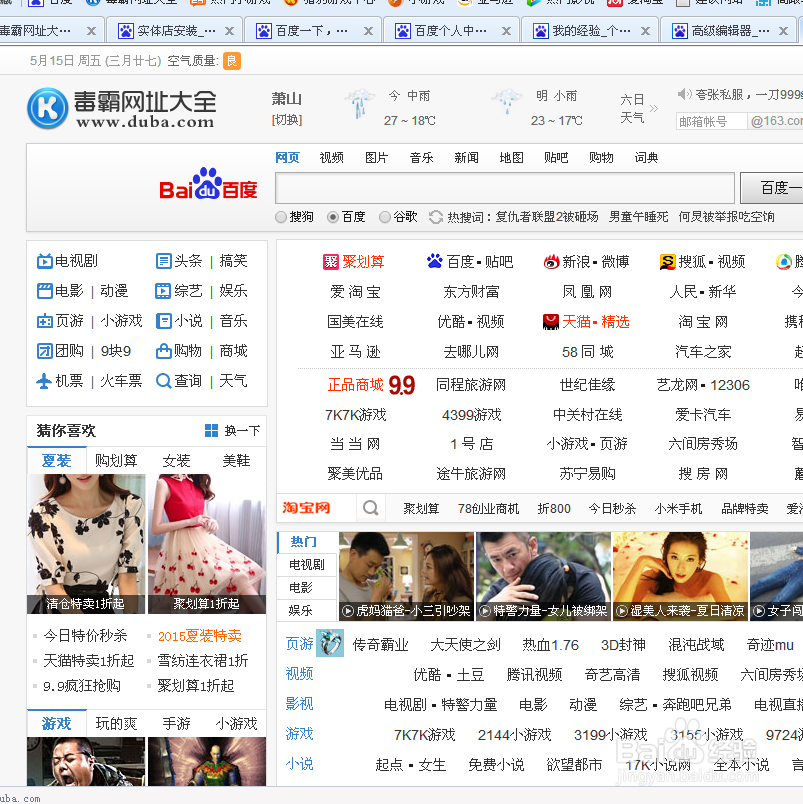The image size is (803, 804).
Task: Click the red 聚划算 icon
Action: (331, 262)
